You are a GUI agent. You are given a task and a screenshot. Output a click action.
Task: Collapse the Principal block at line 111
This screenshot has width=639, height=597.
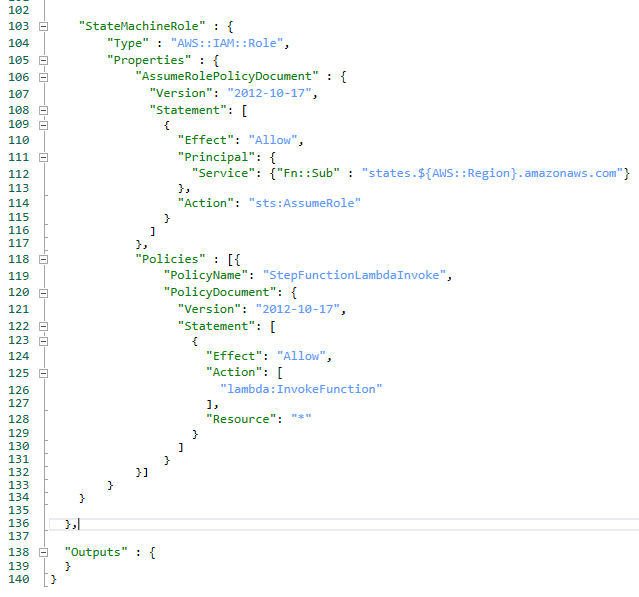click(44, 157)
